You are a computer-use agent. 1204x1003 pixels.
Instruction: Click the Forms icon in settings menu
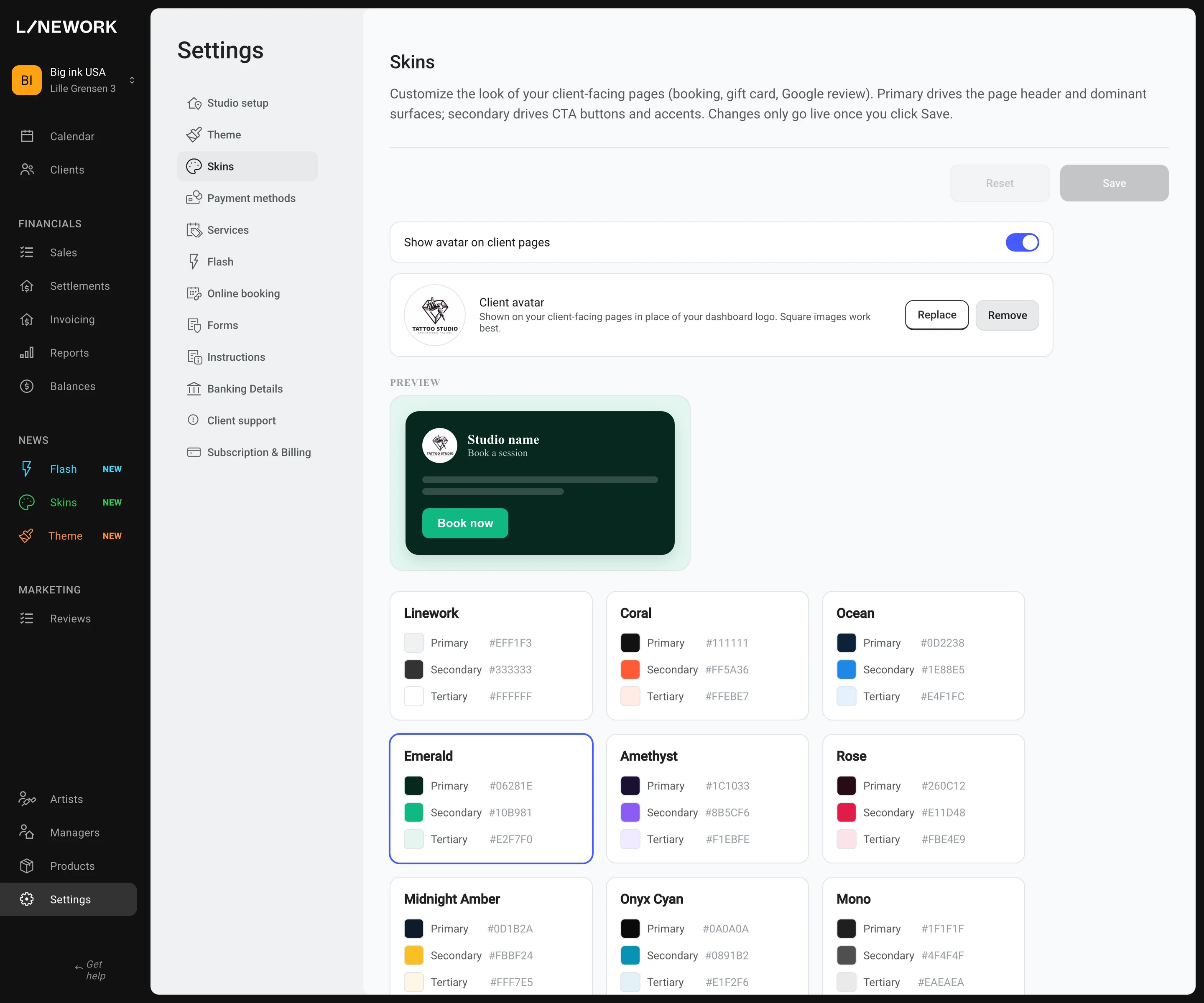[194, 326]
